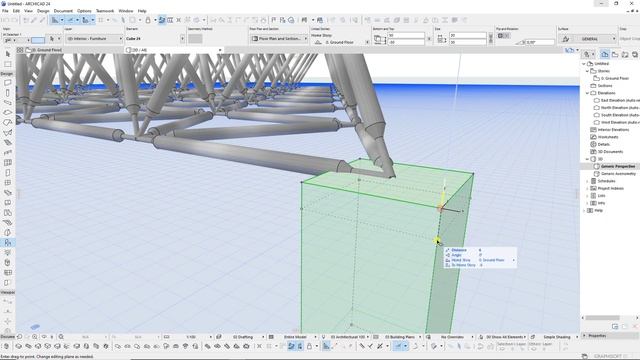Expand the Project Indexes node

point(587,189)
